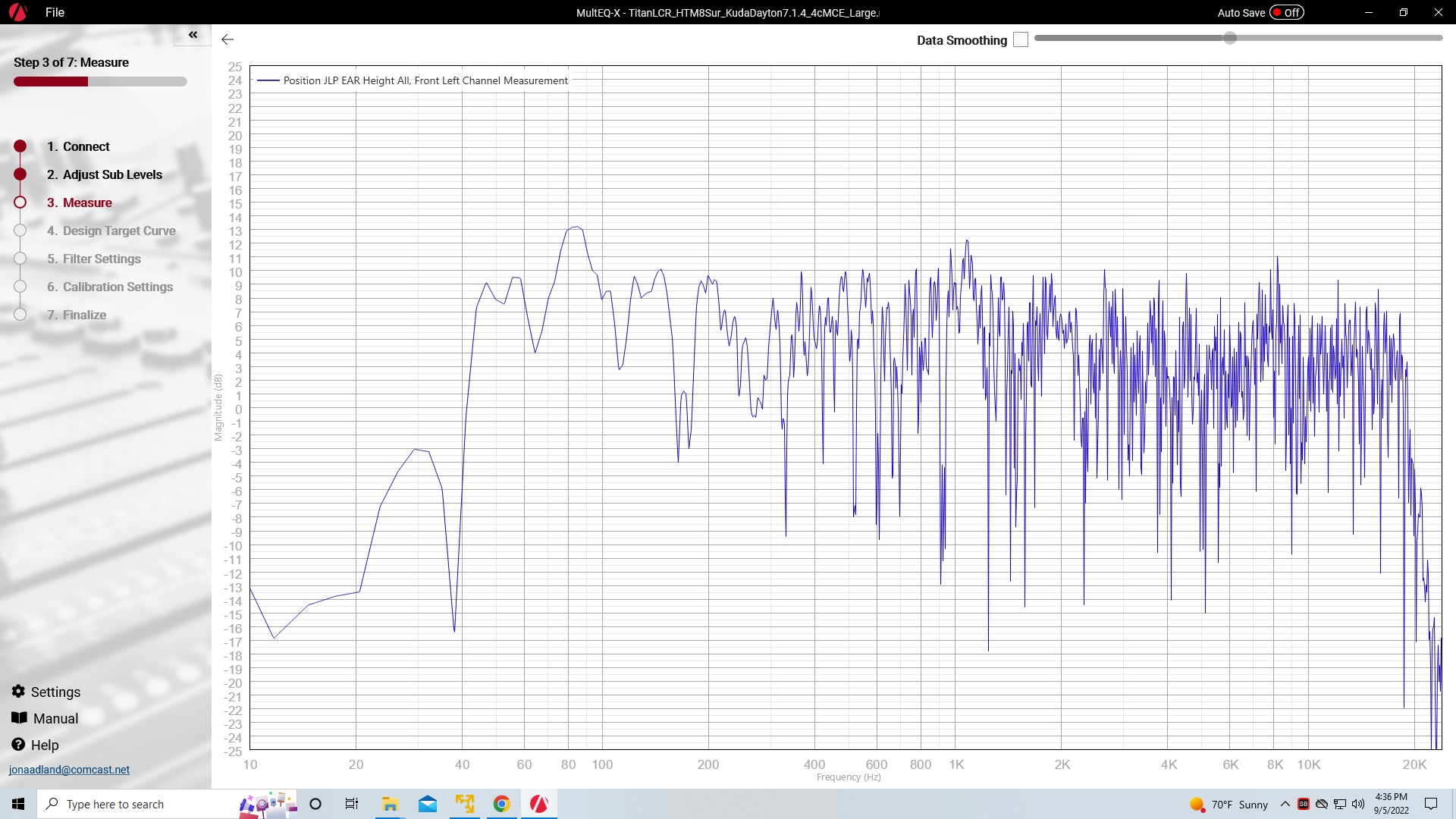This screenshot has height=819, width=1456.
Task: Click the filled circle marker for Adjust Sub Levels
Action: click(x=20, y=174)
